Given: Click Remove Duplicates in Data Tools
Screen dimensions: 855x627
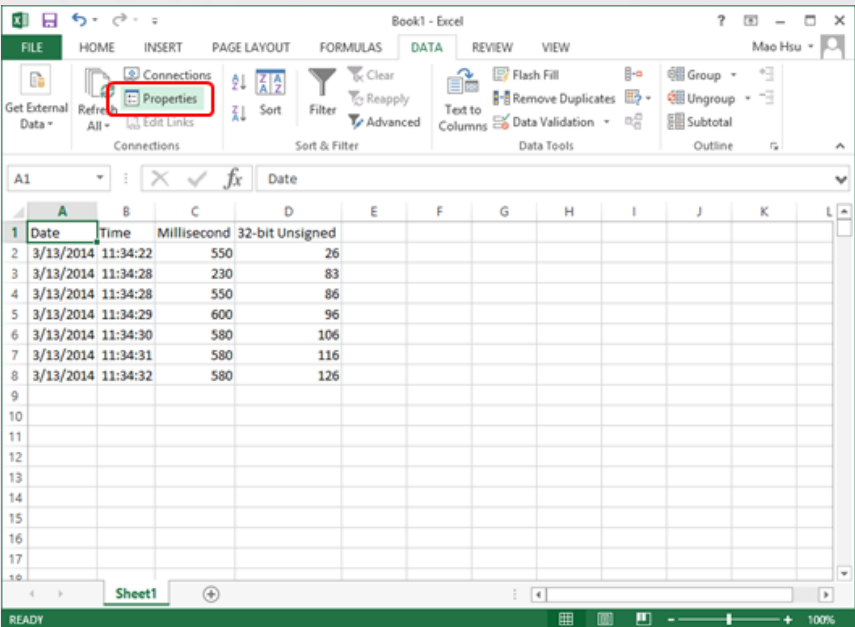Looking at the screenshot, I should [x=554, y=99].
